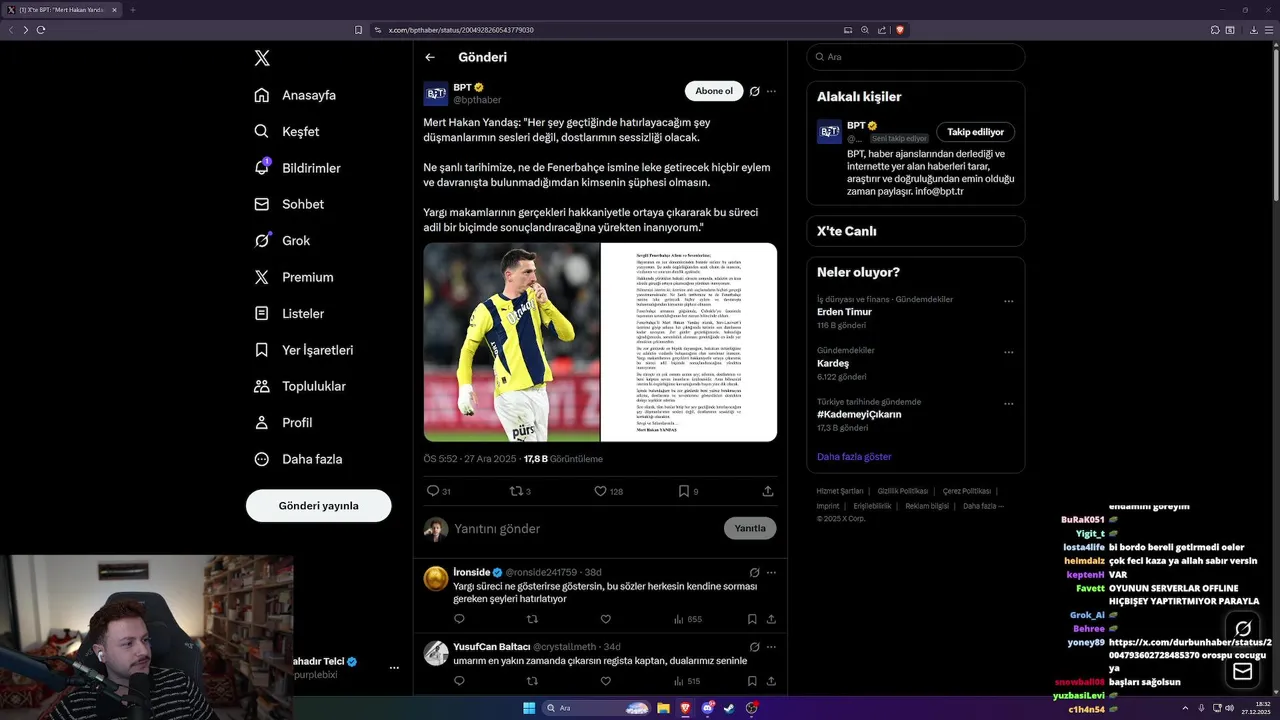Viewport: 1280px width, 720px height.
Task: Open Yer İşaretleri bookmarks
Action: (303, 350)
